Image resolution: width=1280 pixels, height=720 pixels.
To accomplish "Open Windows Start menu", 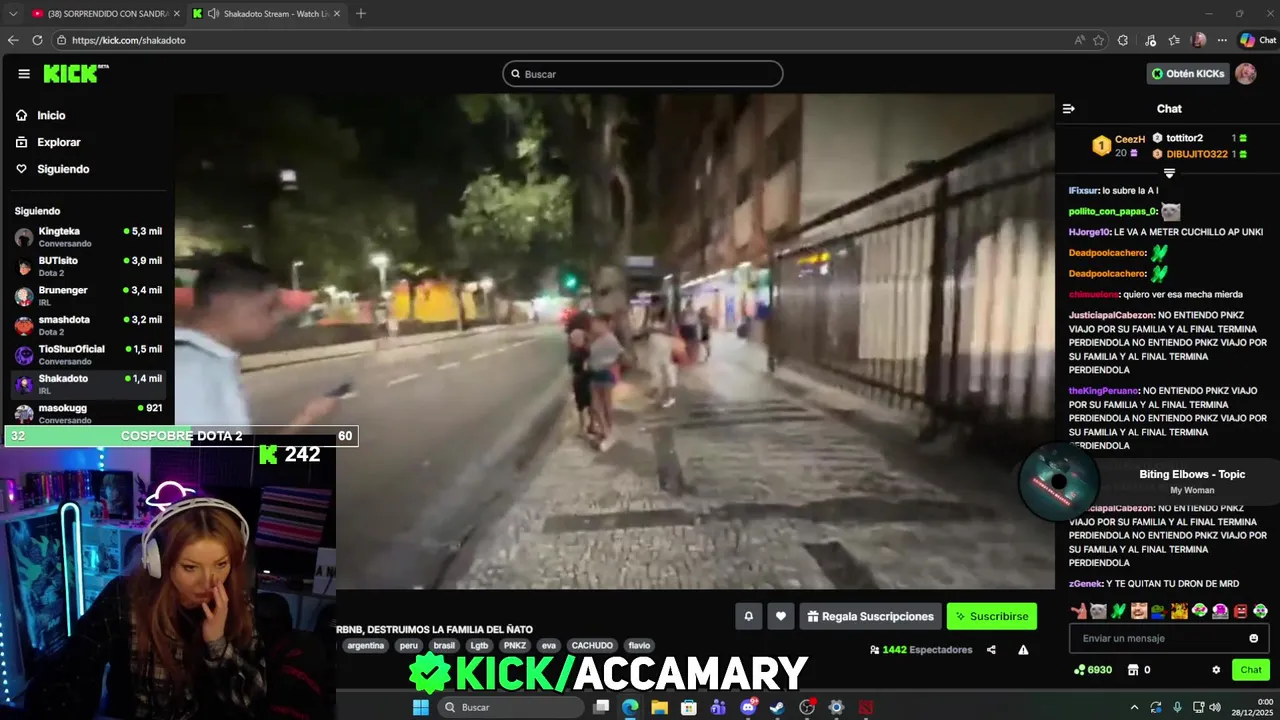I will pos(421,707).
